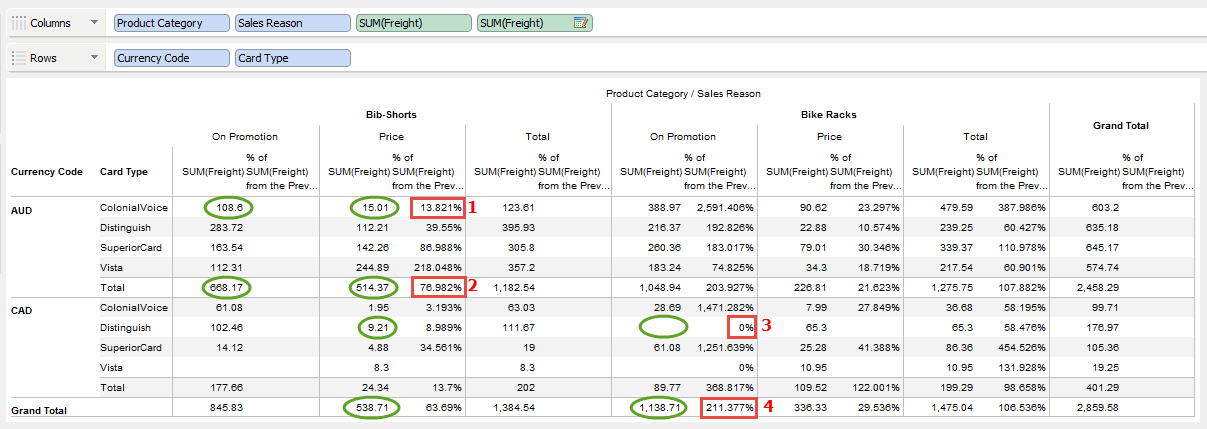1207x429 pixels.
Task: Select the Product Category pill in Columns
Action: (171, 23)
